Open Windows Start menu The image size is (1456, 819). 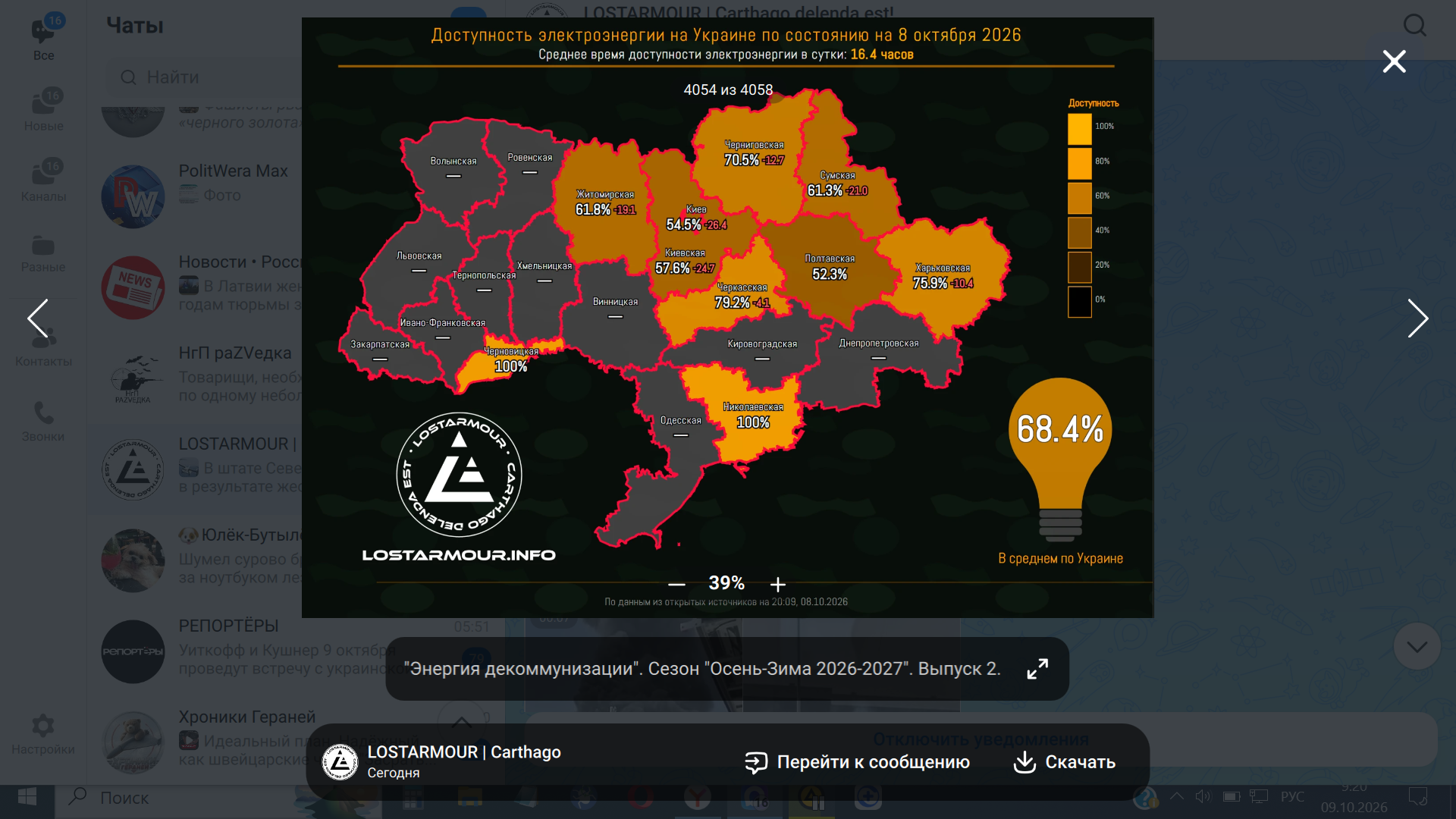27,798
